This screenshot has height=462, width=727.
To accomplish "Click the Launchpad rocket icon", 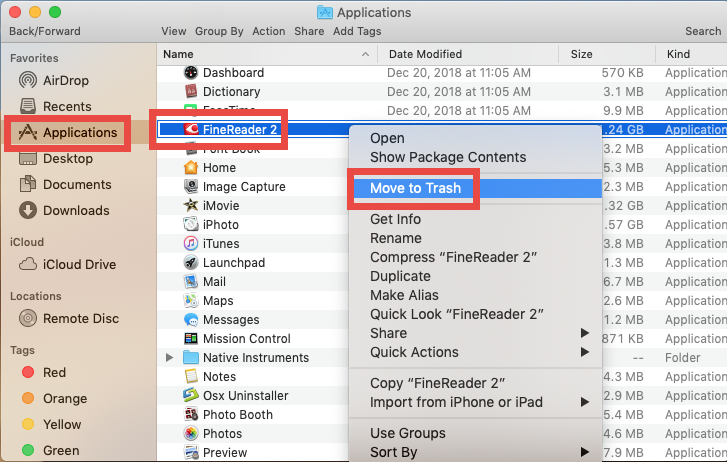I will [191, 263].
